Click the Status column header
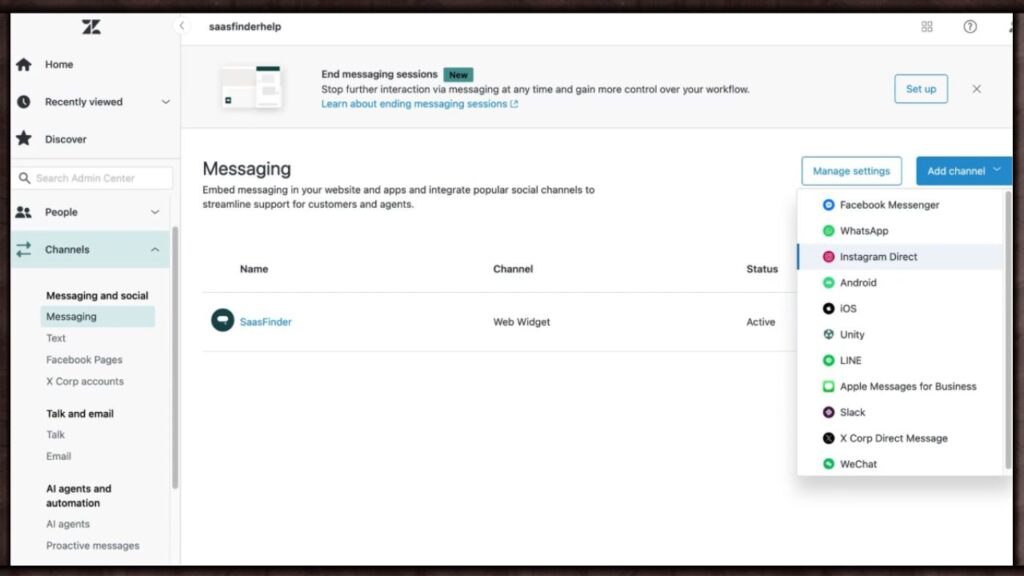 click(762, 268)
